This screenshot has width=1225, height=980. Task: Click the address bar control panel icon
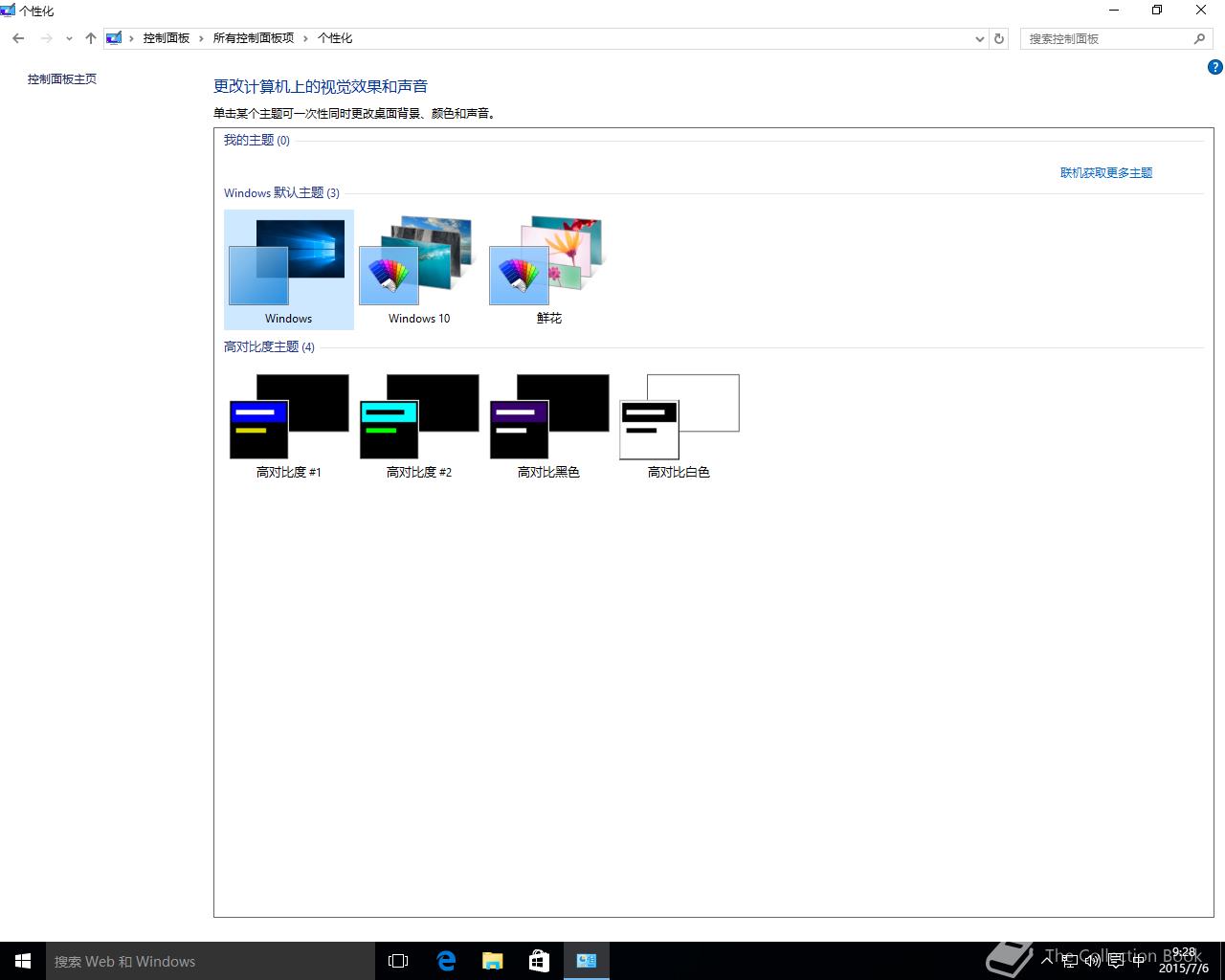pyautogui.click(x=114, y=38)
